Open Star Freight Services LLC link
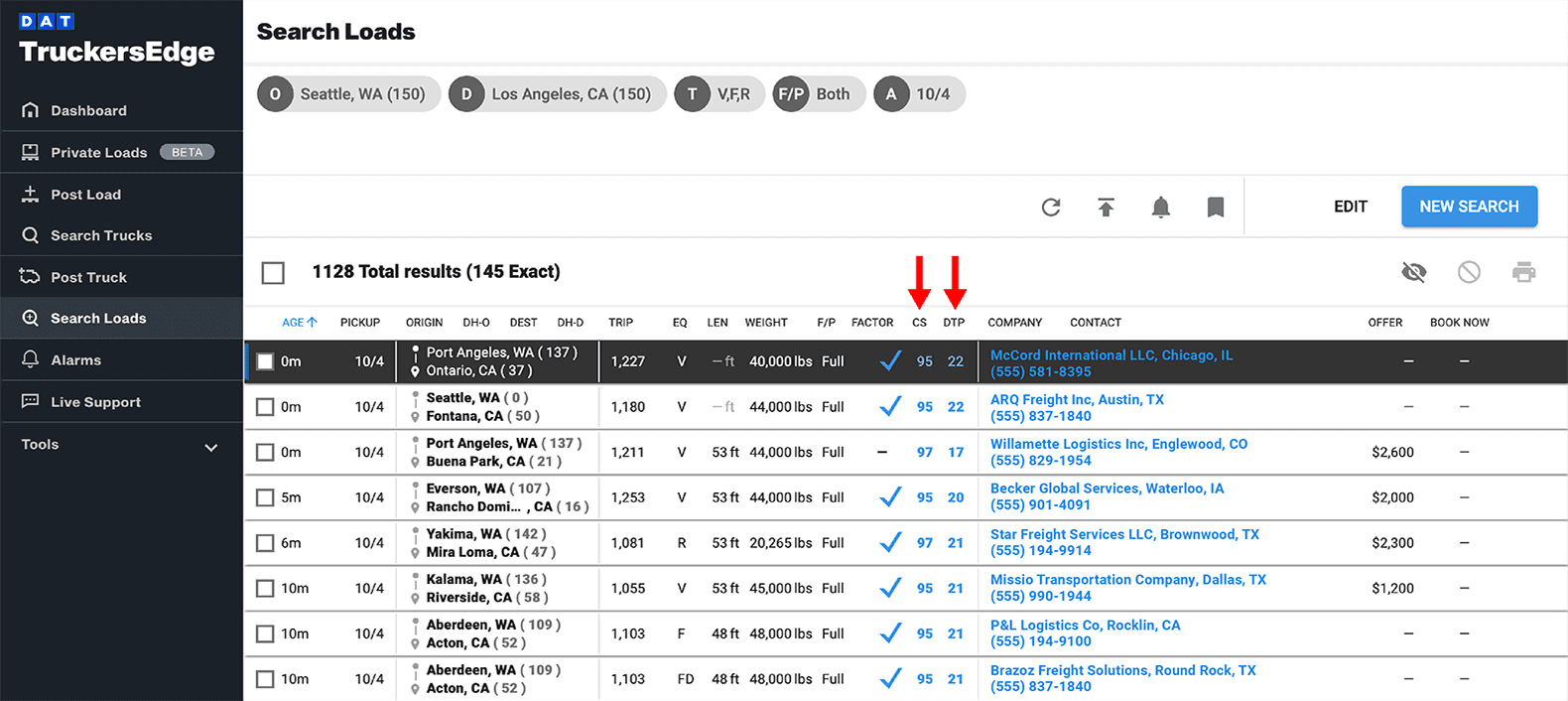 tap(1124, 534)
